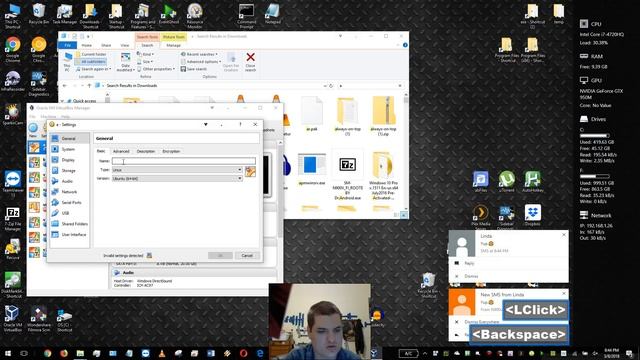
Task: Switch to the Encryption tab
Action: [x=171, y=151]
